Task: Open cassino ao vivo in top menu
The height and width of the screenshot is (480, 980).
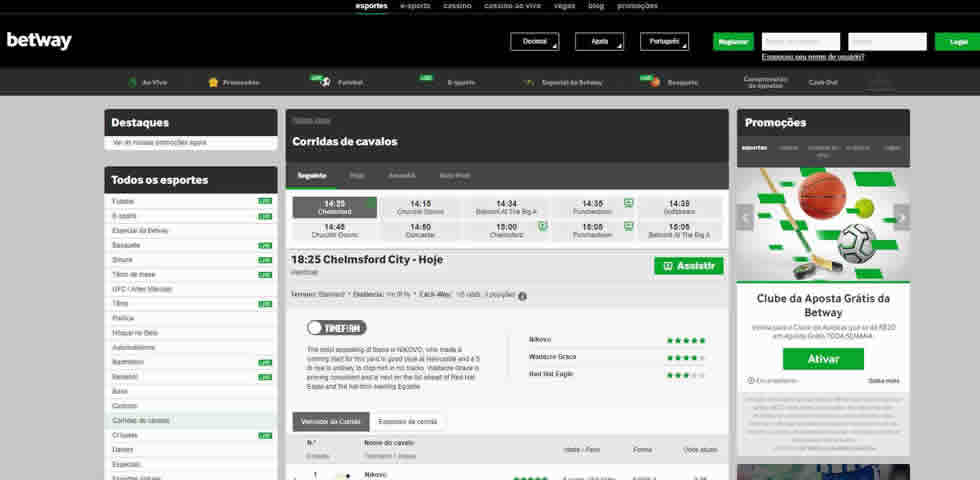Action: (512, 6)
